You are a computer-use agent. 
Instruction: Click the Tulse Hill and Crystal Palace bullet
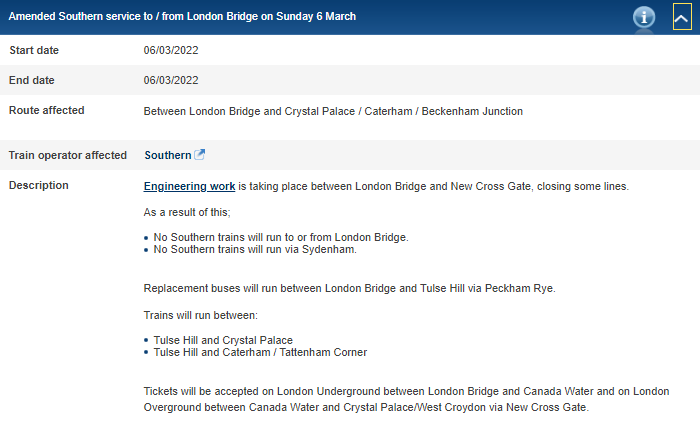[x=223, y=340]
